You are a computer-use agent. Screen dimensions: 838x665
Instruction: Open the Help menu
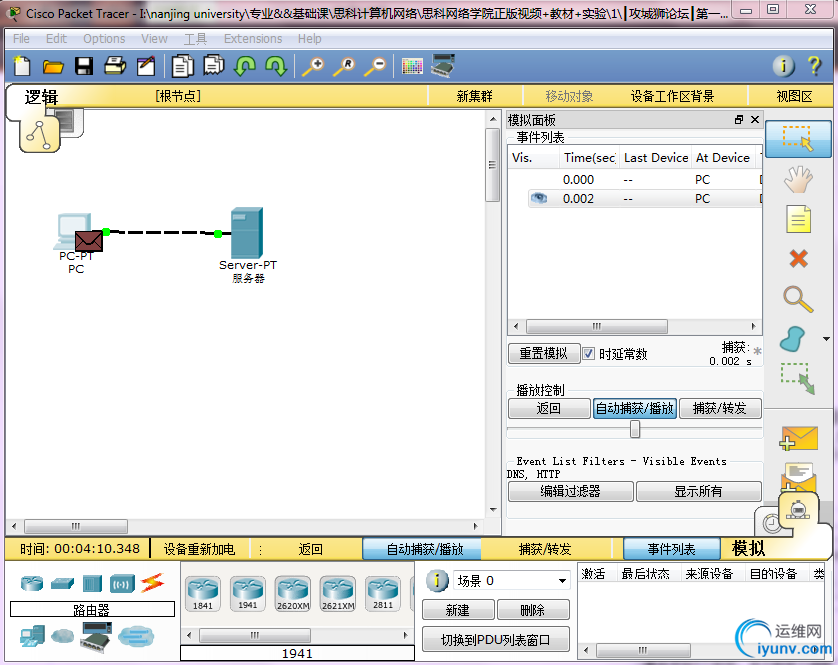tap(309, 38)
